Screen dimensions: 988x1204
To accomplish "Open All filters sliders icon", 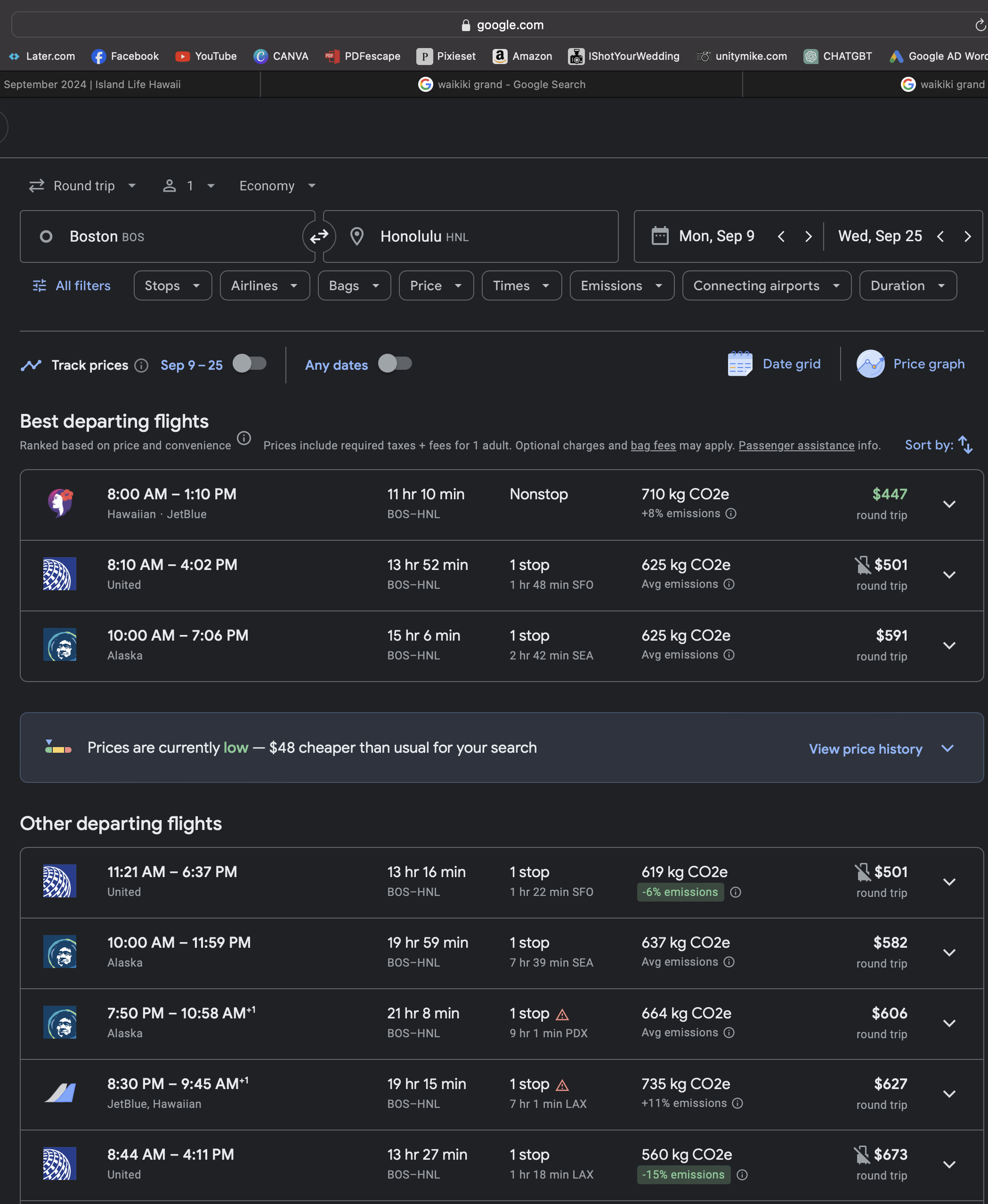I will pyautogui.click(x=39, y=286).
